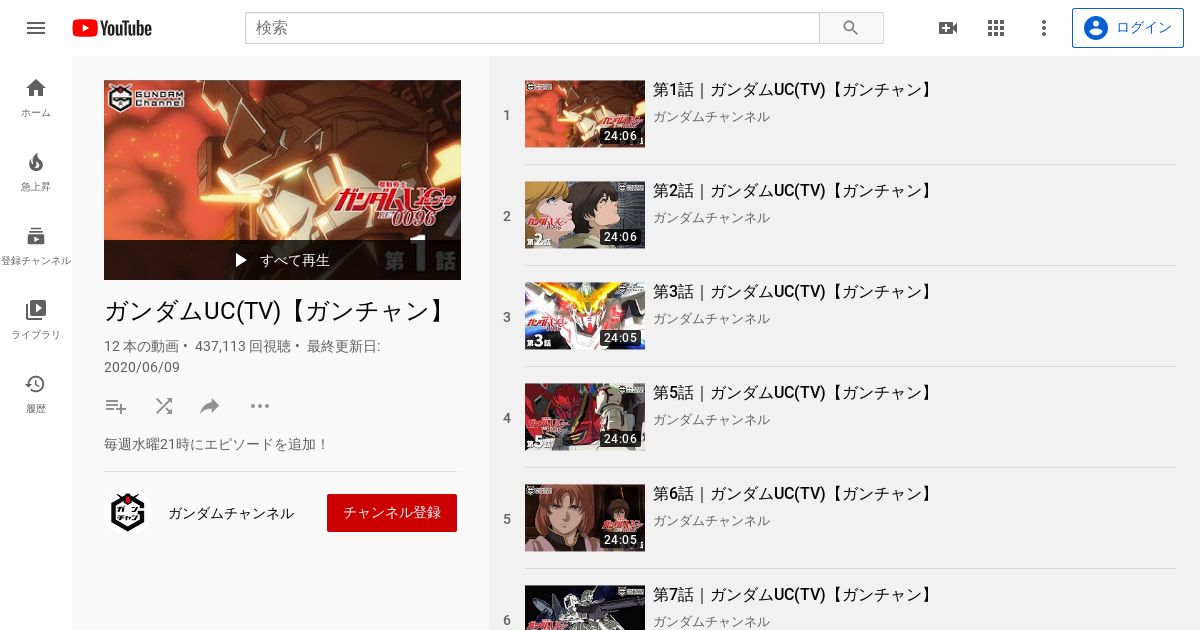The image size is (1200, 630).
Task: Share the playlist with arrow icon
Action: (x=210, y=406)
